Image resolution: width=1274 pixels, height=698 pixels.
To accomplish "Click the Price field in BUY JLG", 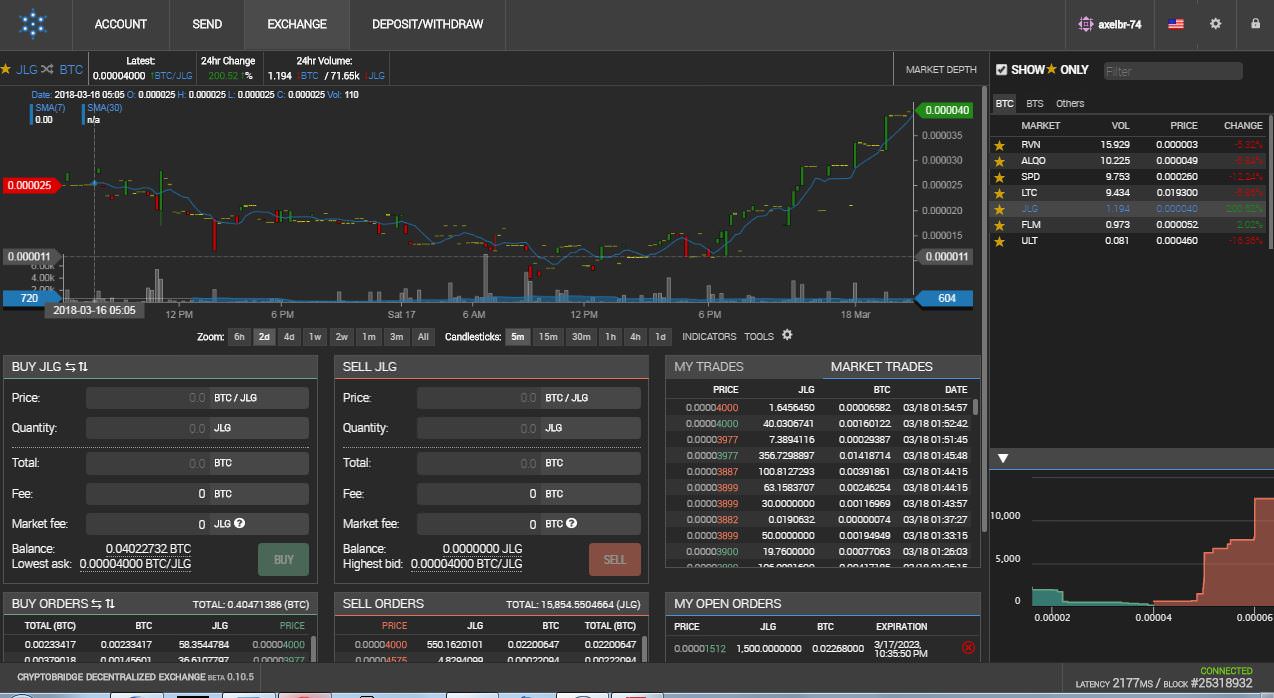I will click(x=148, y=398).
